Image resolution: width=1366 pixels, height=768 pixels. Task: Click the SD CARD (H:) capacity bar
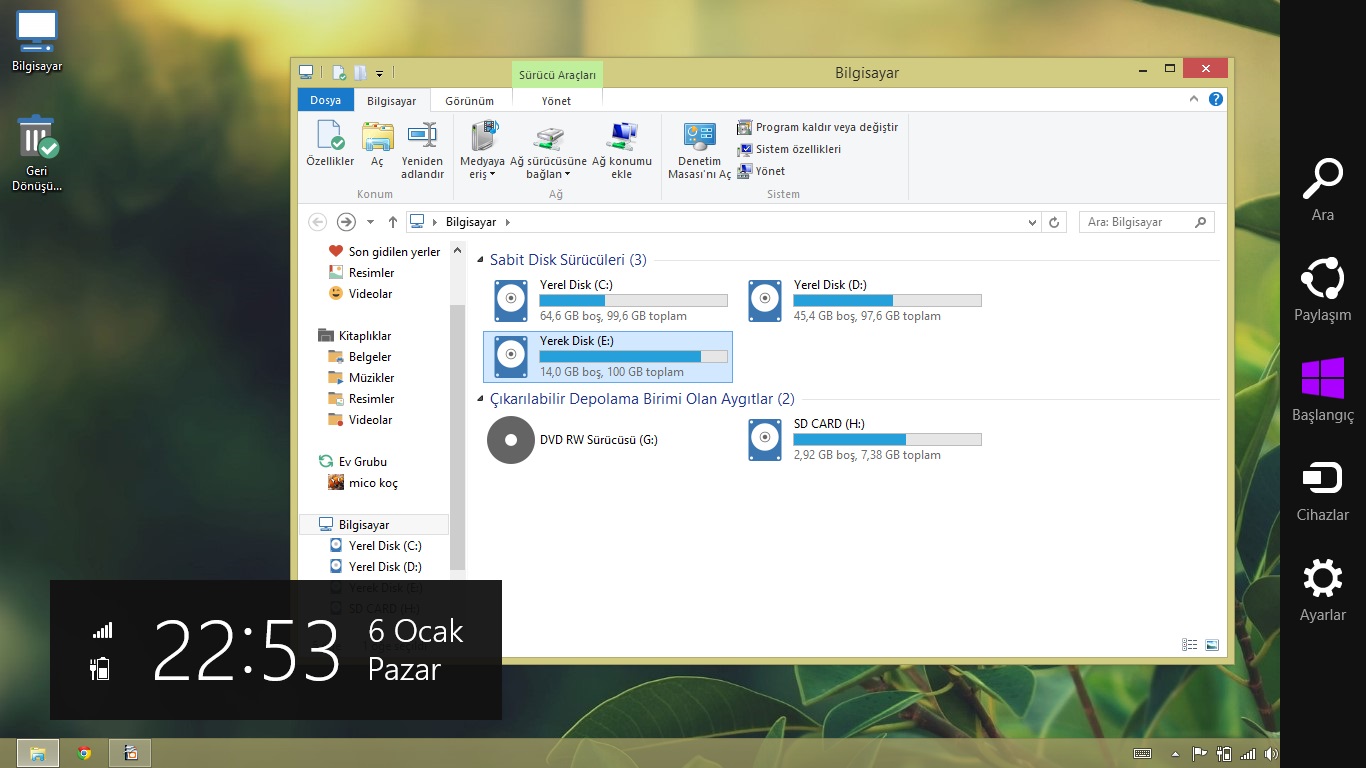click(887, 439)
